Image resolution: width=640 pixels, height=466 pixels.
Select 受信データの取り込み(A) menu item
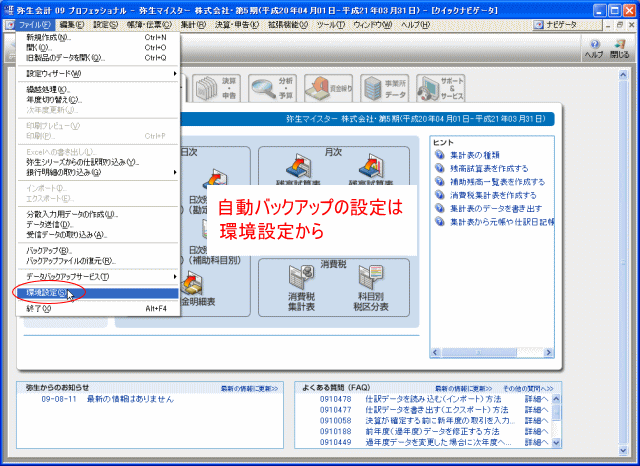coord(98,235)
